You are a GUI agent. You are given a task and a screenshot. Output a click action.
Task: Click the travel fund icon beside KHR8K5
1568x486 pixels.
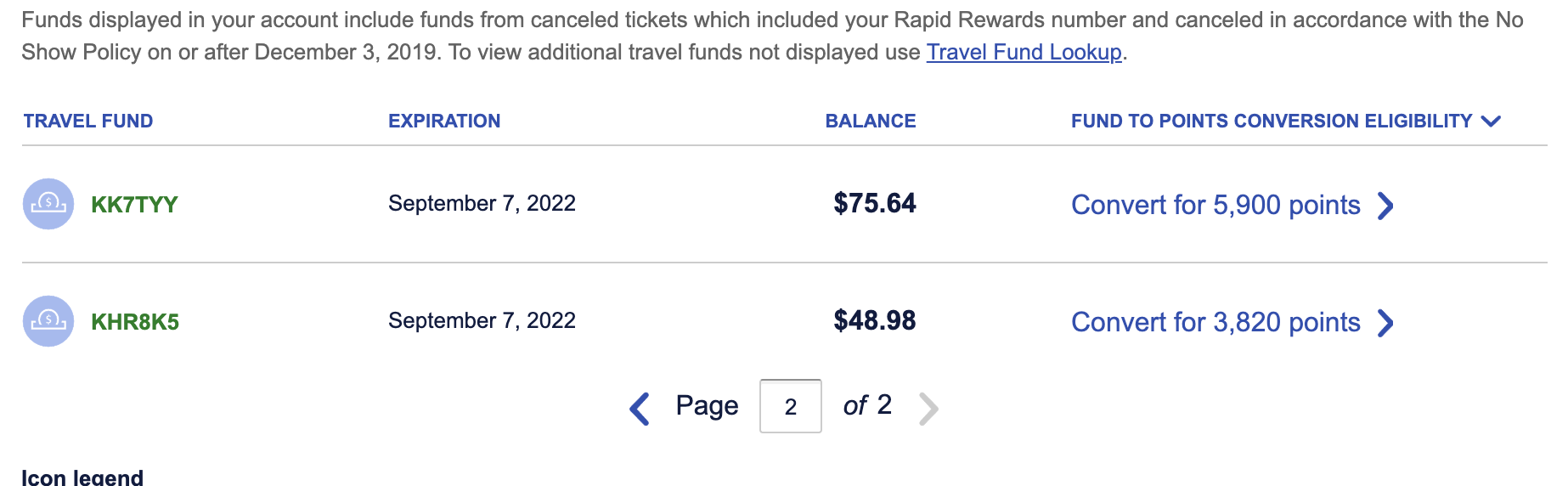pos(48,321)
